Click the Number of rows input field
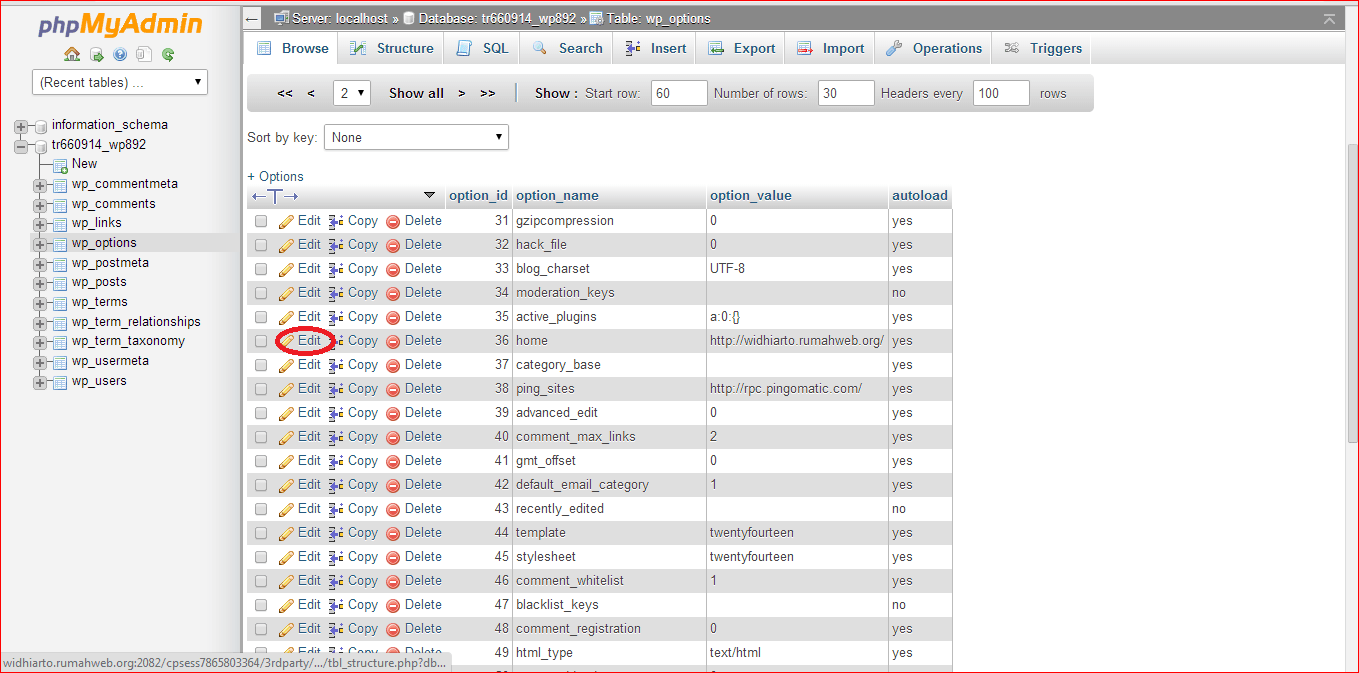 (x=846, y=93)
